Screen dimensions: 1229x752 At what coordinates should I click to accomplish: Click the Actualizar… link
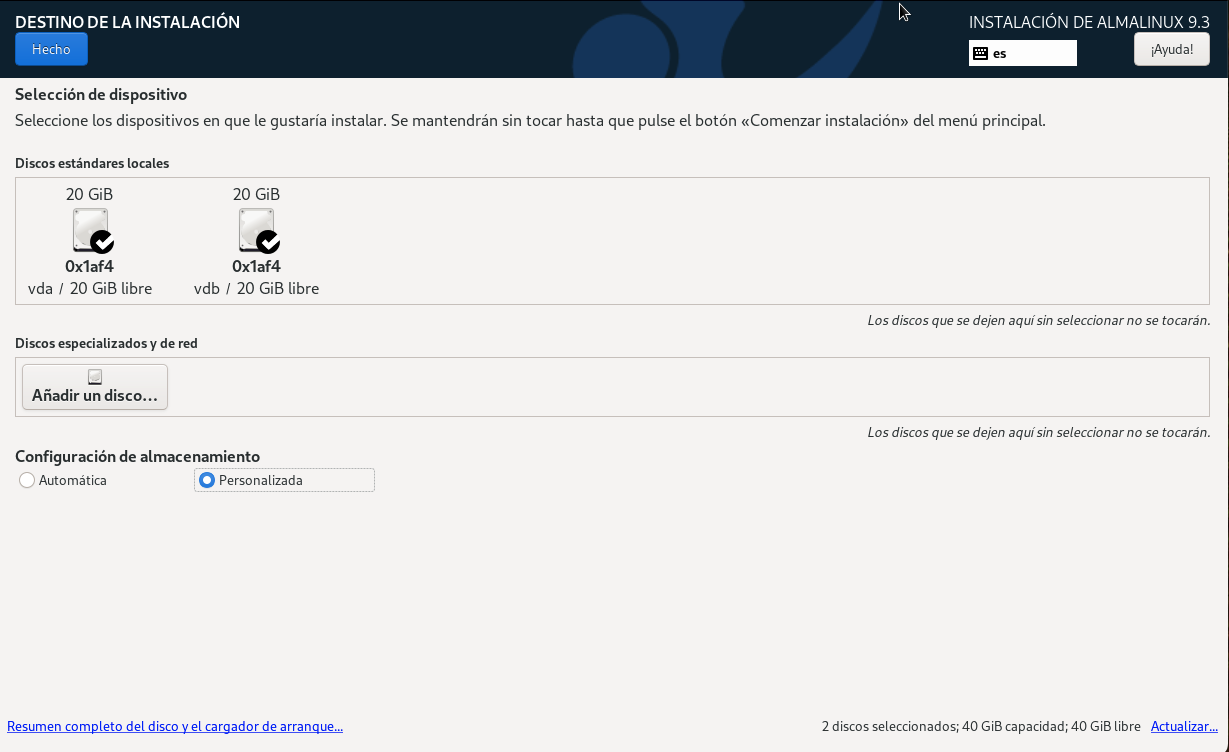coord(1184,726)
